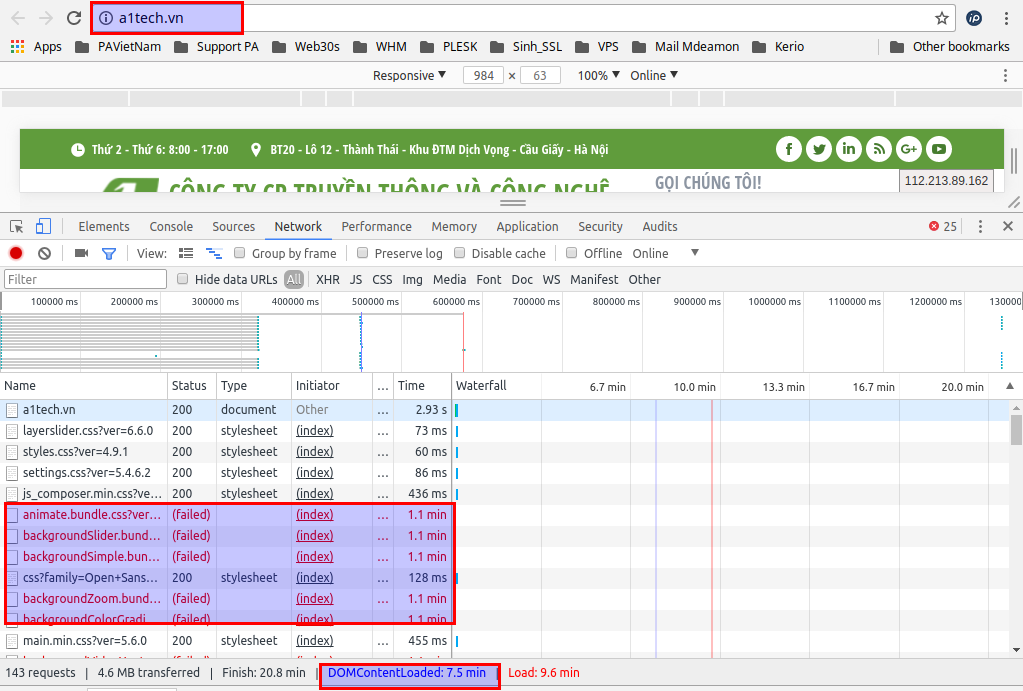The height and width of the screenshot is (691, 1023).
Task: Click the YouTube icon on the webpage
Action: 939,149
